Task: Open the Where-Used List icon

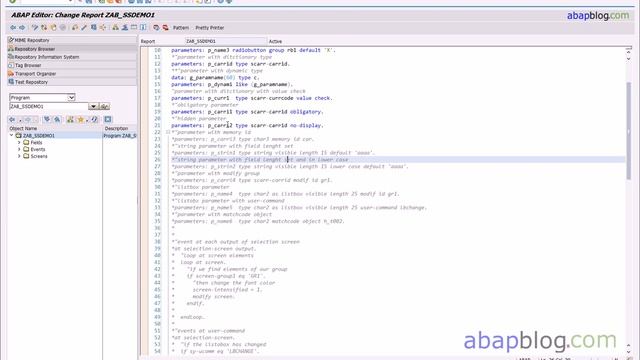Action: (x=103, y=27)
